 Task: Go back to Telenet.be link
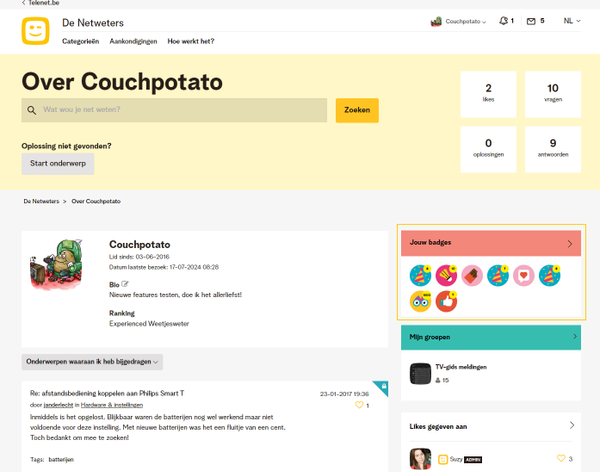[x=41, y=3]
